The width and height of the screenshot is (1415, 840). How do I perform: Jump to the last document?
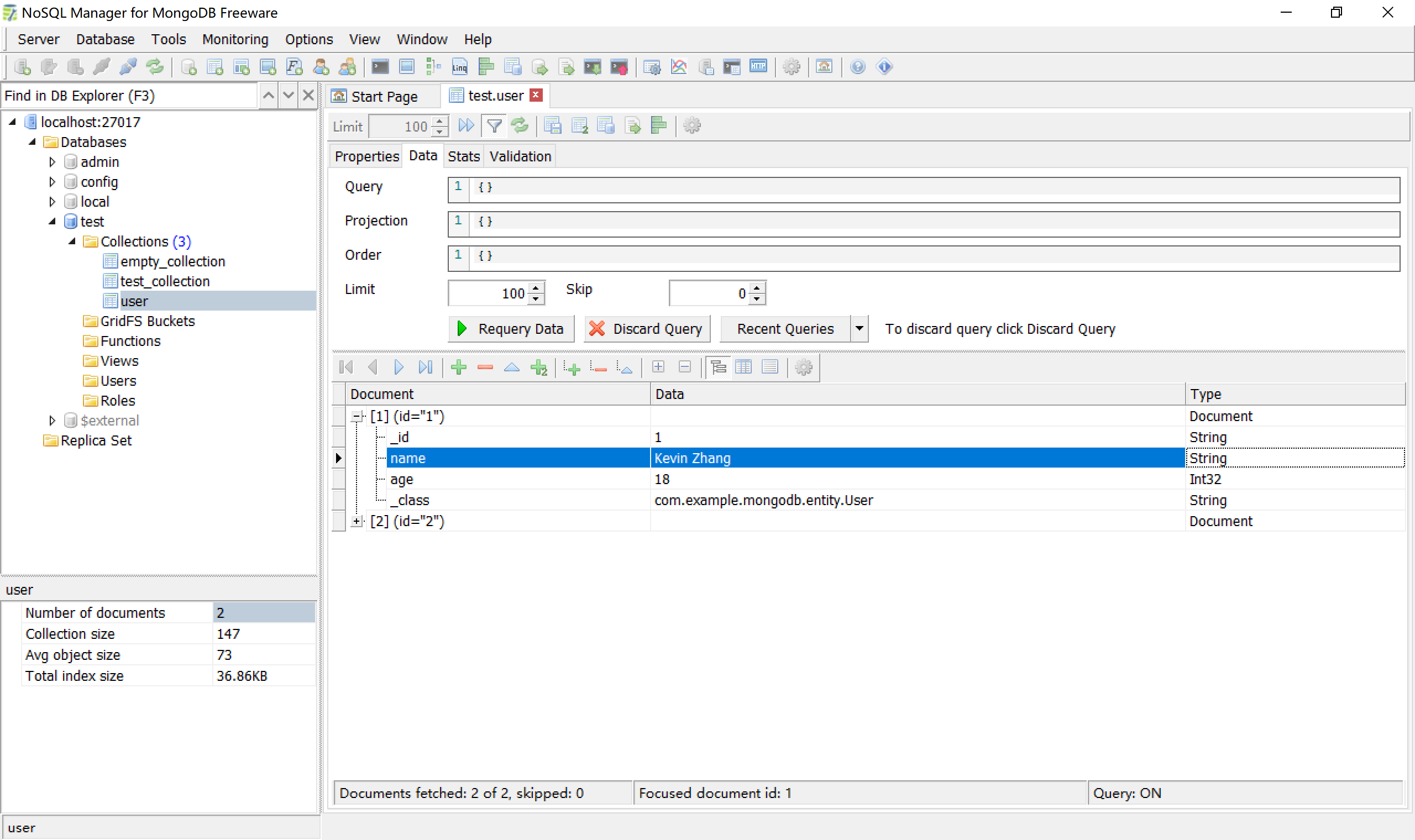(425, 368)
